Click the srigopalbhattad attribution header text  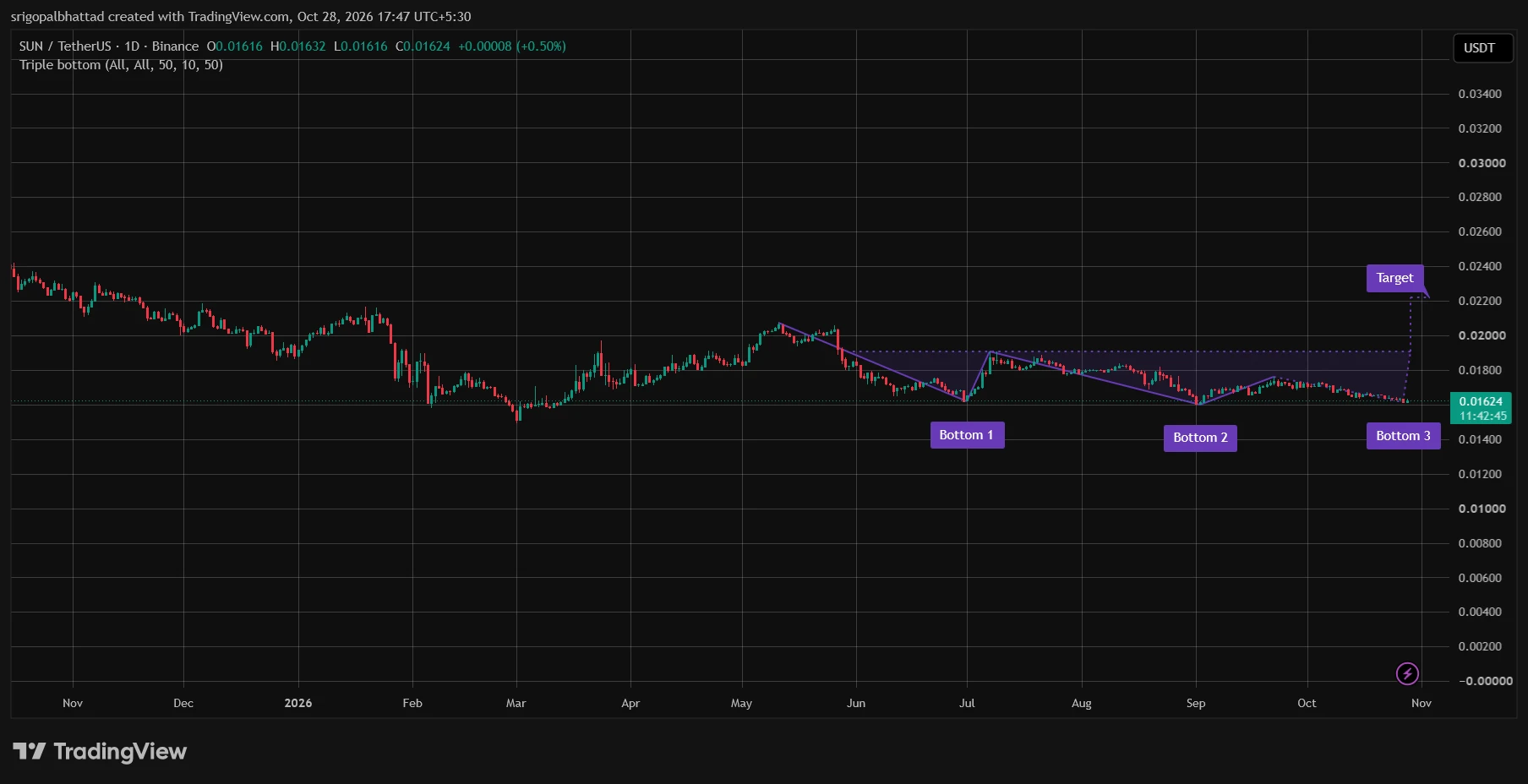point(241,17)
